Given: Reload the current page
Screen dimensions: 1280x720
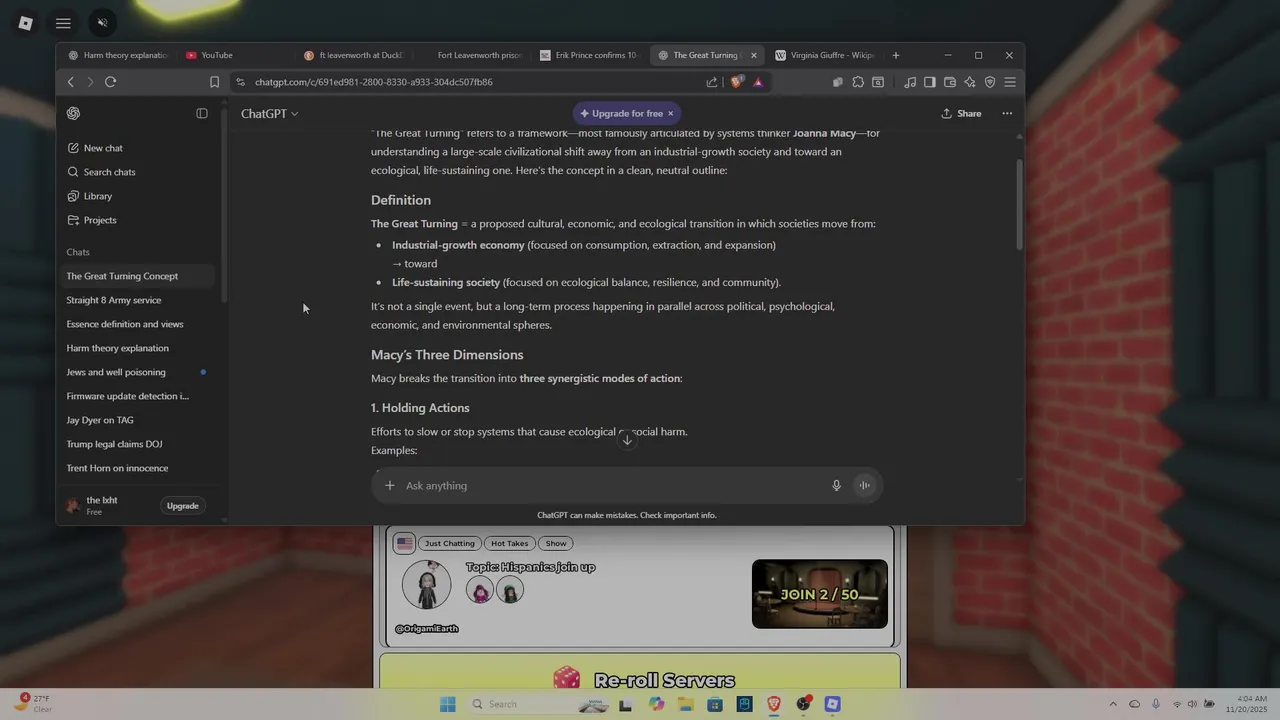Looking at the screenshot, I should click(111, 82).
